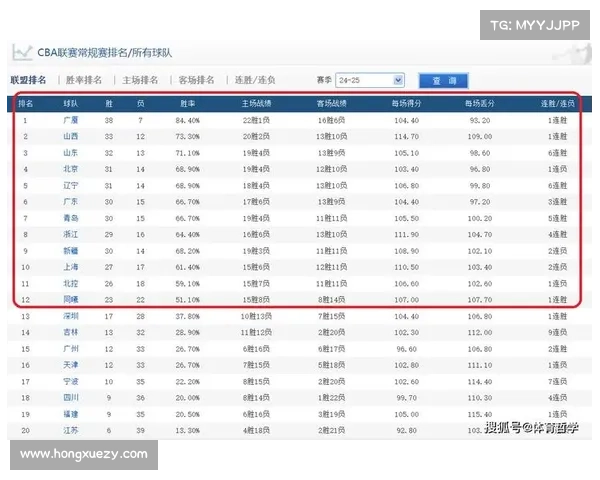Open the 广厦 team link
Viewport: 600px width, 480px height.
(71, 120)
